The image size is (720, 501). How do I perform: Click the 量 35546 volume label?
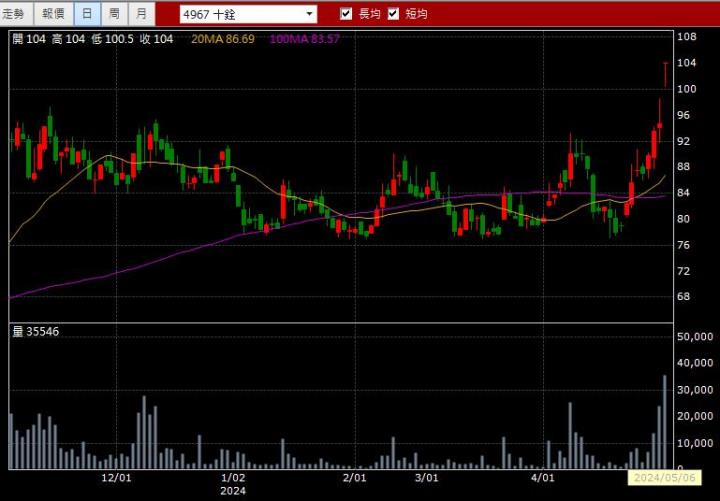35,331
